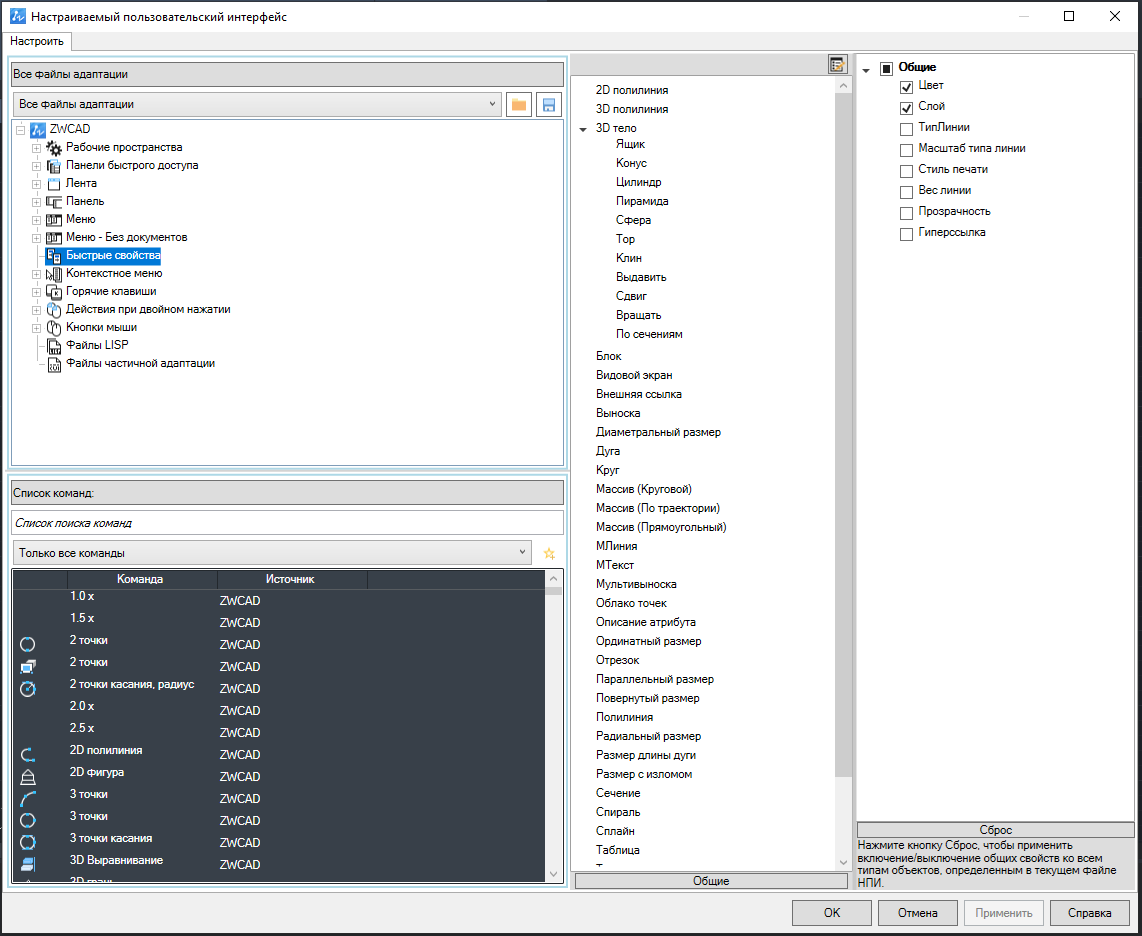
Task: Click the Контекстное меню node icon
Action: coord(54,274)
